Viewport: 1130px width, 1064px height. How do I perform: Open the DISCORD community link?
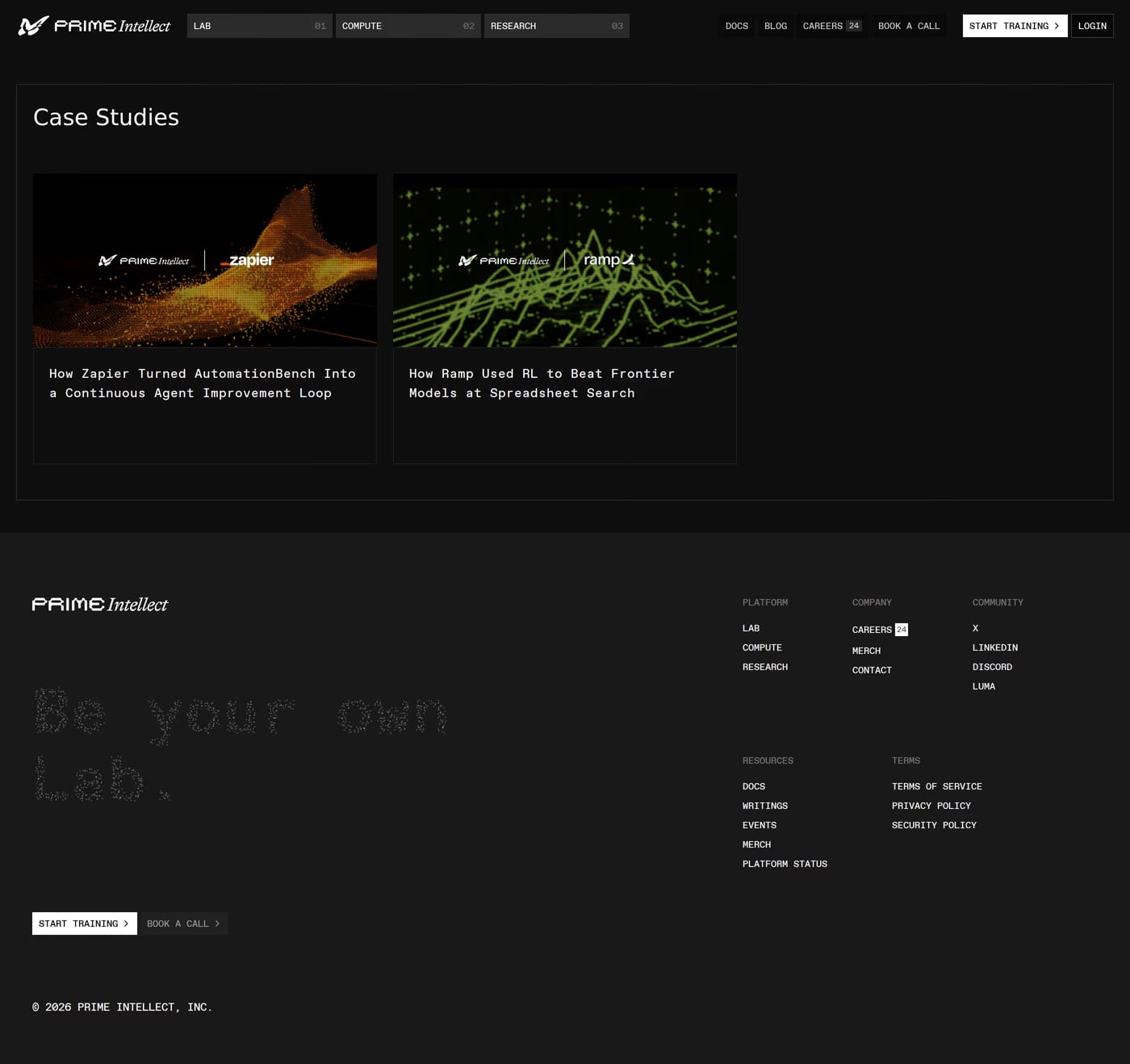(992, 667)
